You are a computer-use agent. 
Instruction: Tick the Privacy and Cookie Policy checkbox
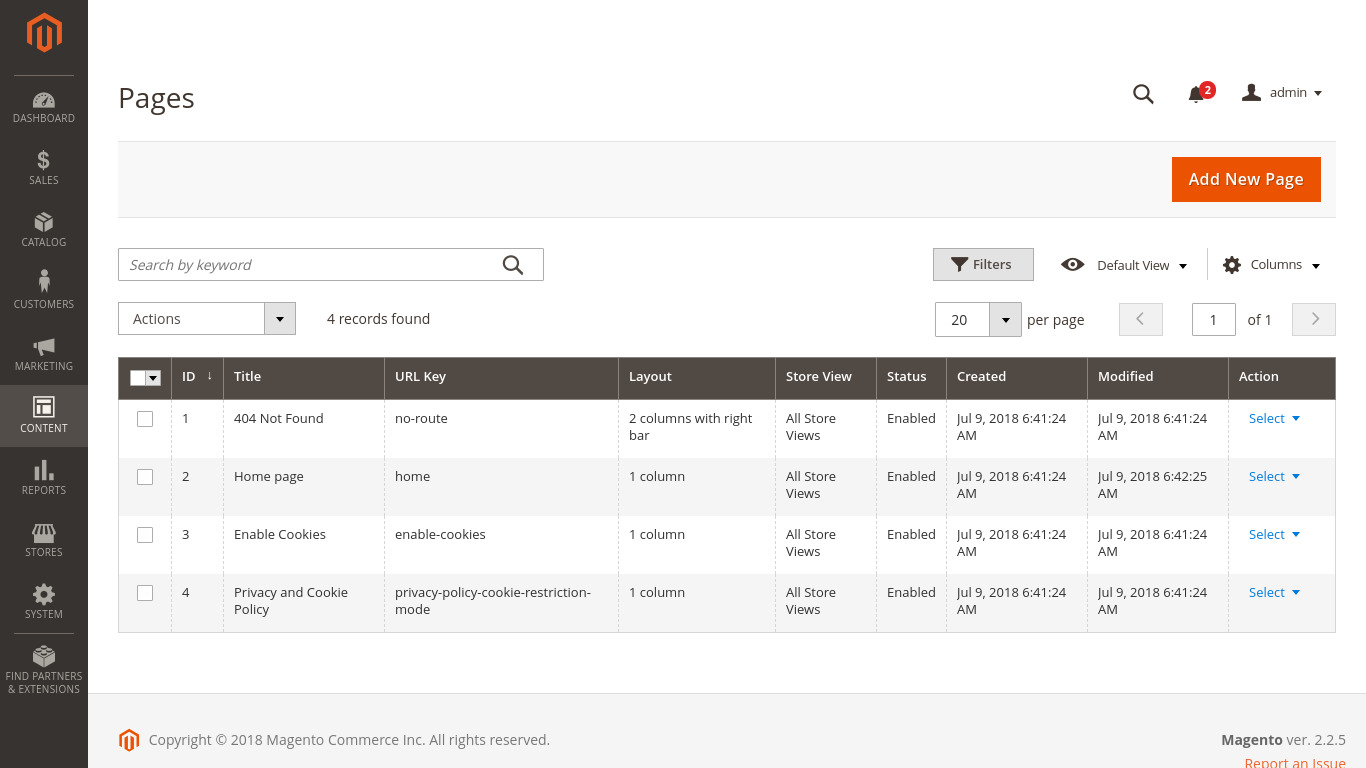(x=145, y=593)
